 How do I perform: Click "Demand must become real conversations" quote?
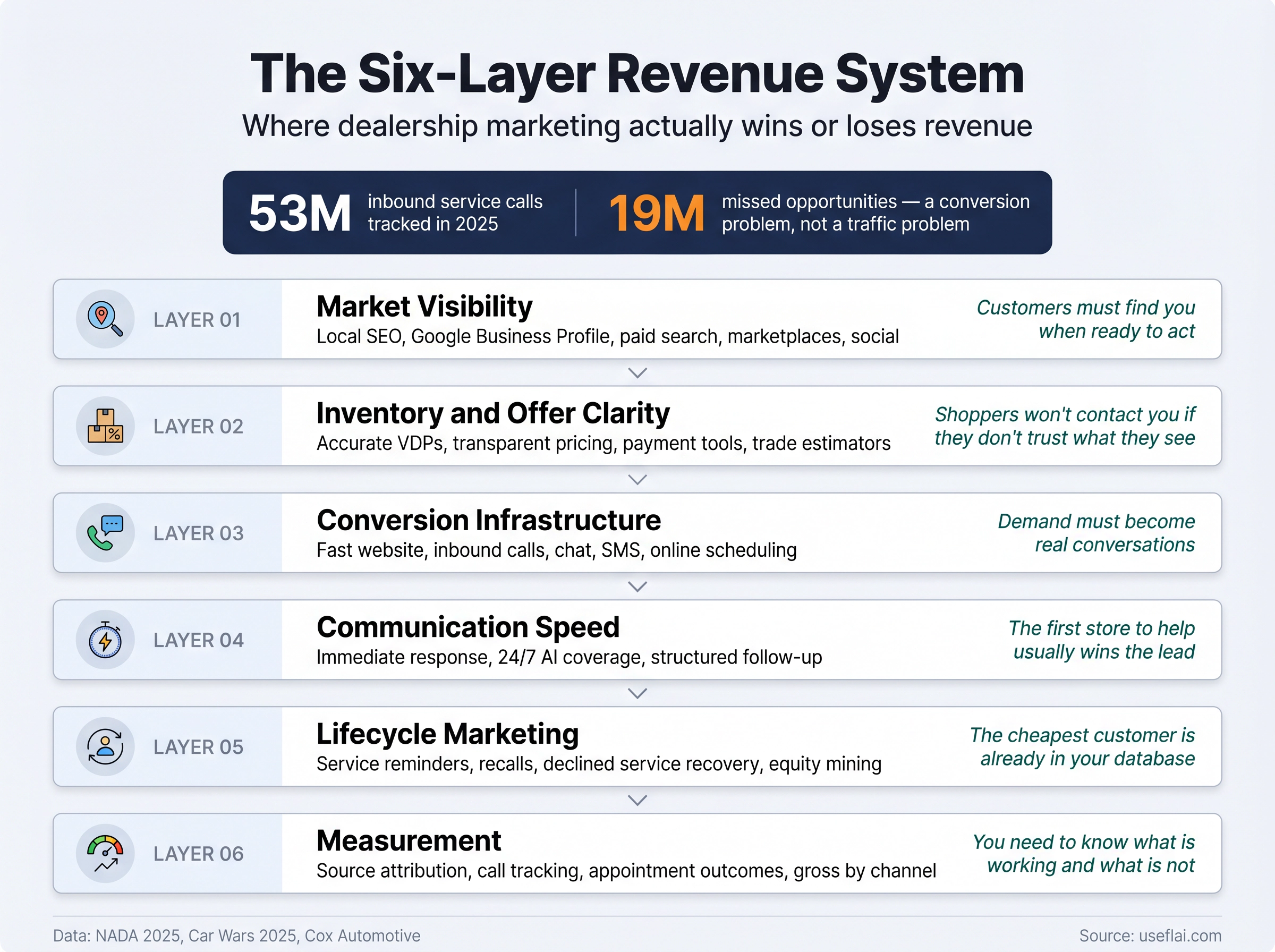(x=1096, y=533)
